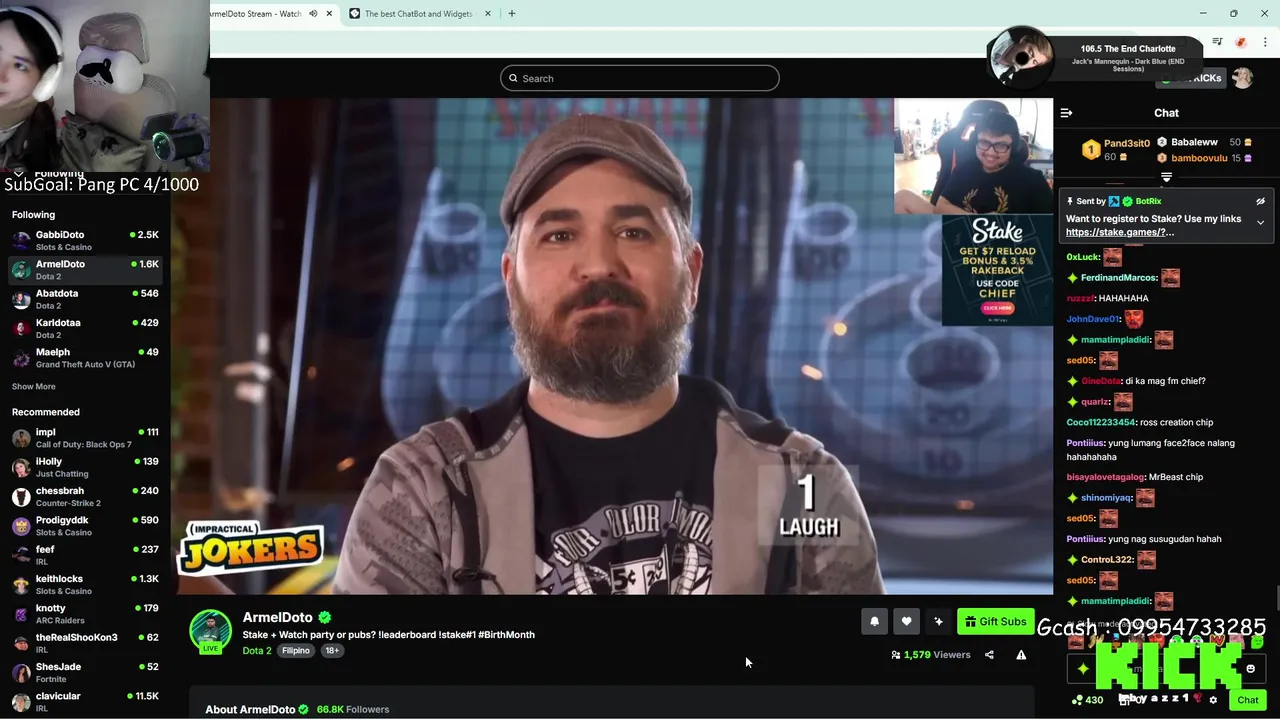
Task: Open the browser three-dot menu
Action: tap(1265, 42)
